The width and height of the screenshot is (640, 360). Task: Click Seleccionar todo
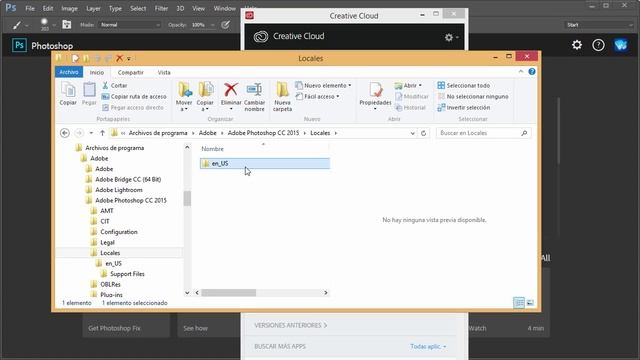pos(464,85)
